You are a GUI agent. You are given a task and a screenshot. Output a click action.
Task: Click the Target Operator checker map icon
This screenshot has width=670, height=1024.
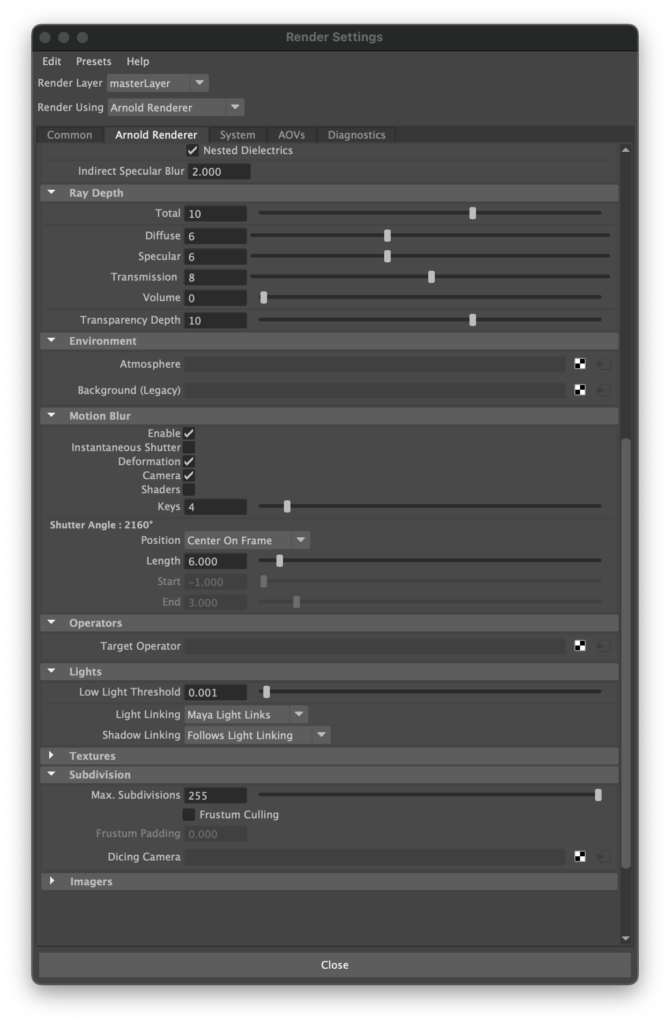click(x=580, y=646)
